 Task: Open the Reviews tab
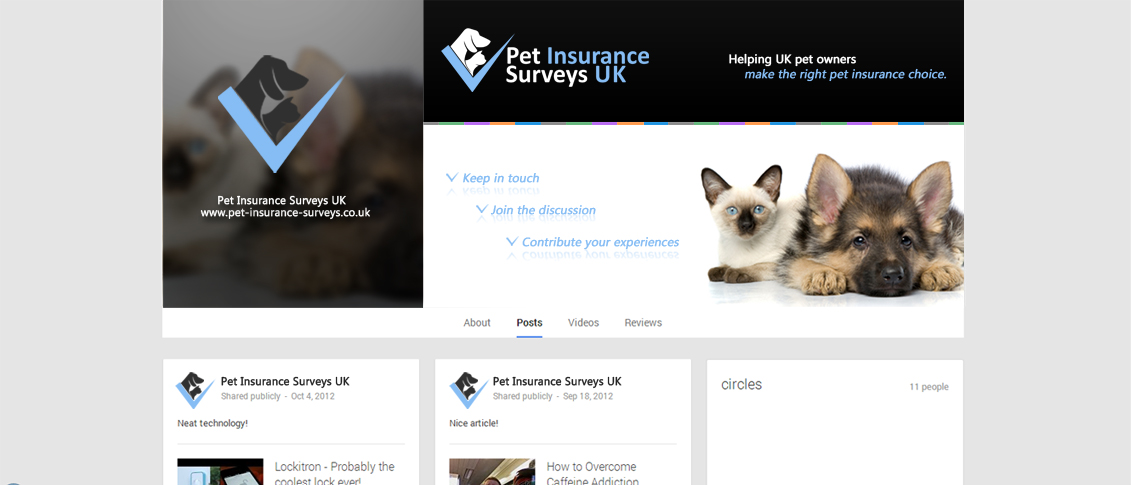[x=643, y=323]
